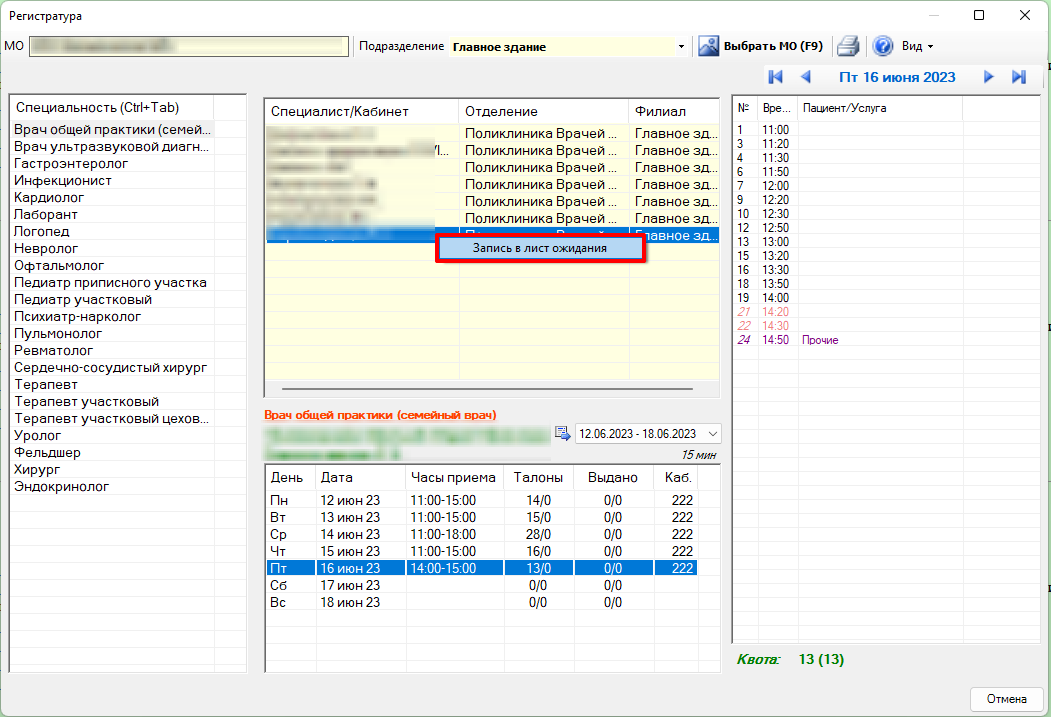Click the Талоны column header

coord(538,477)
